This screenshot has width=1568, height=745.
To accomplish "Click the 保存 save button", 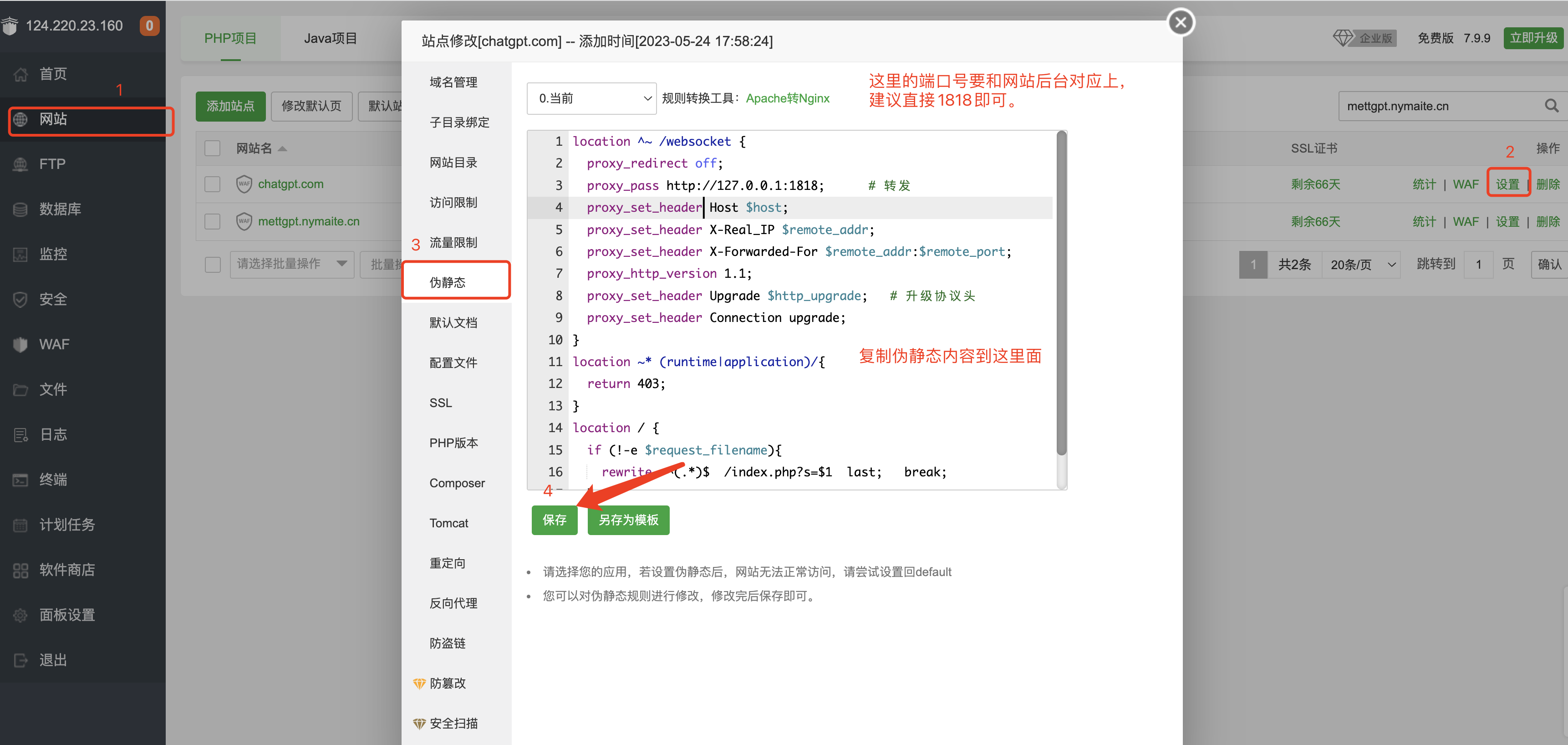I will 554,520.
